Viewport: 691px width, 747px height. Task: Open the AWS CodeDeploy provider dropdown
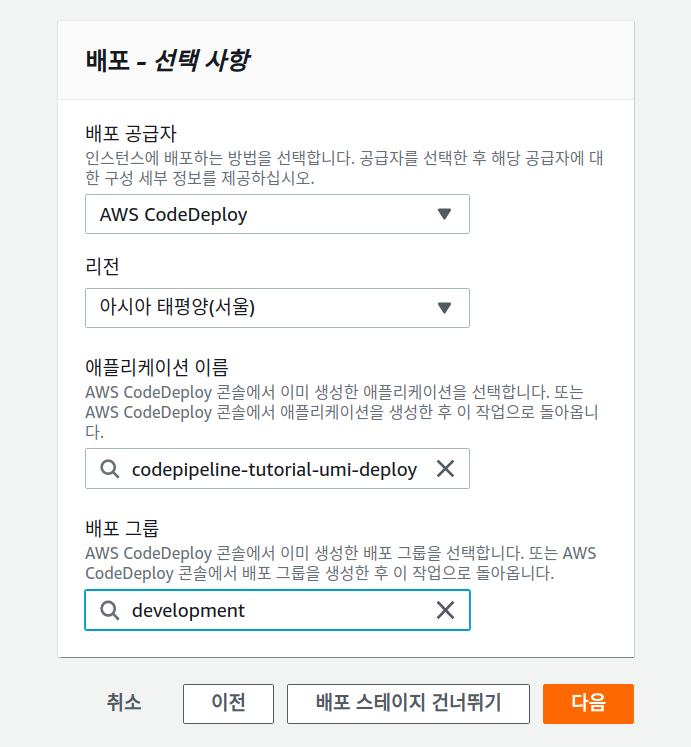277,214
